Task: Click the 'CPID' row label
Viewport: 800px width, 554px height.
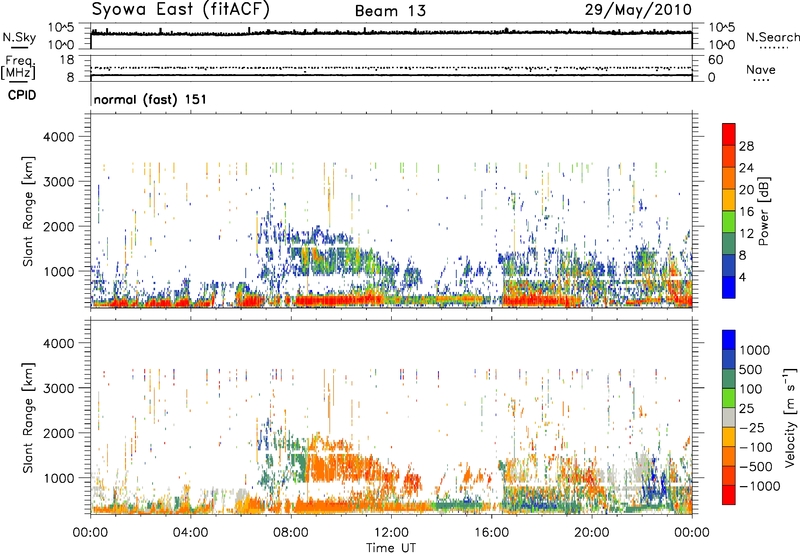Action: pos(22,95)
